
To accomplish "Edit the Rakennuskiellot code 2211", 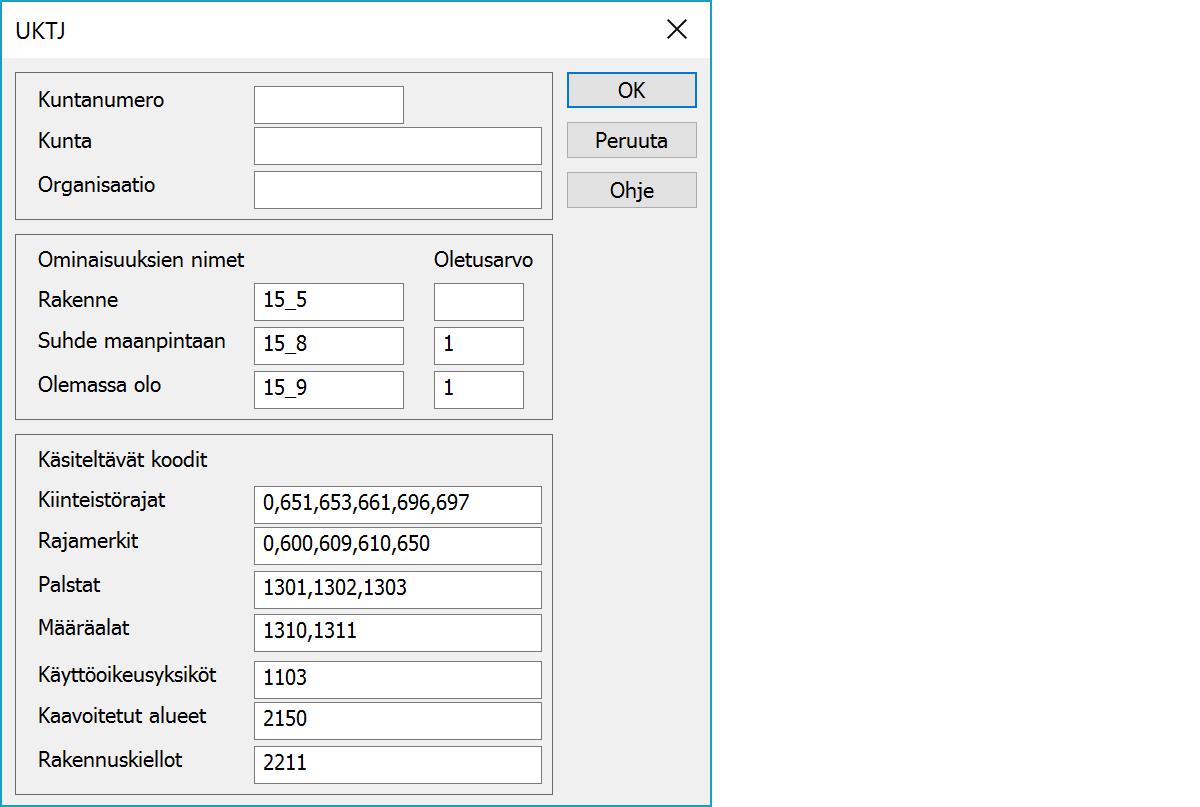I will (x=397, y=765).
